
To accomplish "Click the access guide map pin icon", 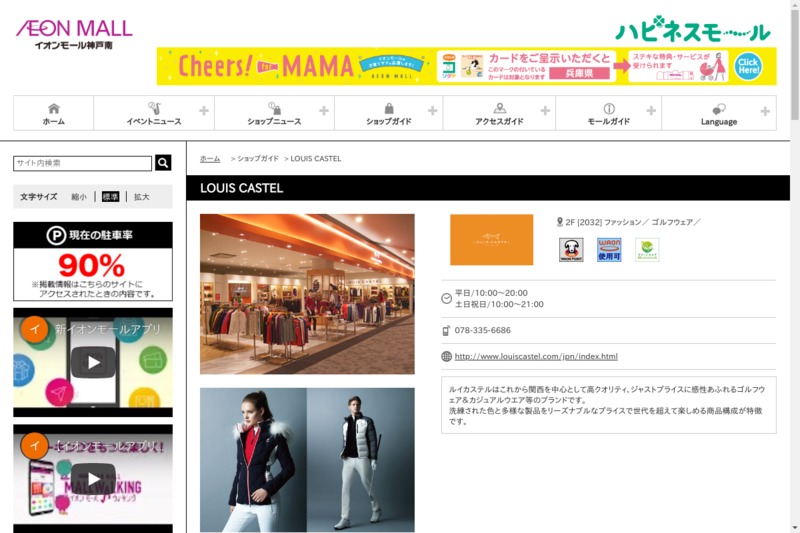I will (x=499, y=108).
